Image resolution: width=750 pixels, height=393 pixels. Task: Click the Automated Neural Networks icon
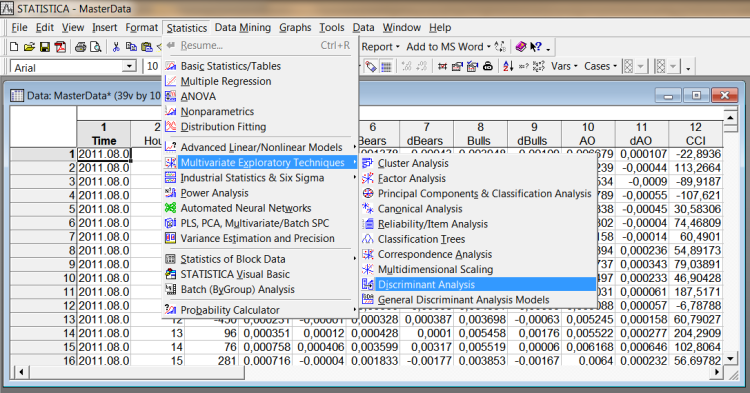click(x=171, y=208)
